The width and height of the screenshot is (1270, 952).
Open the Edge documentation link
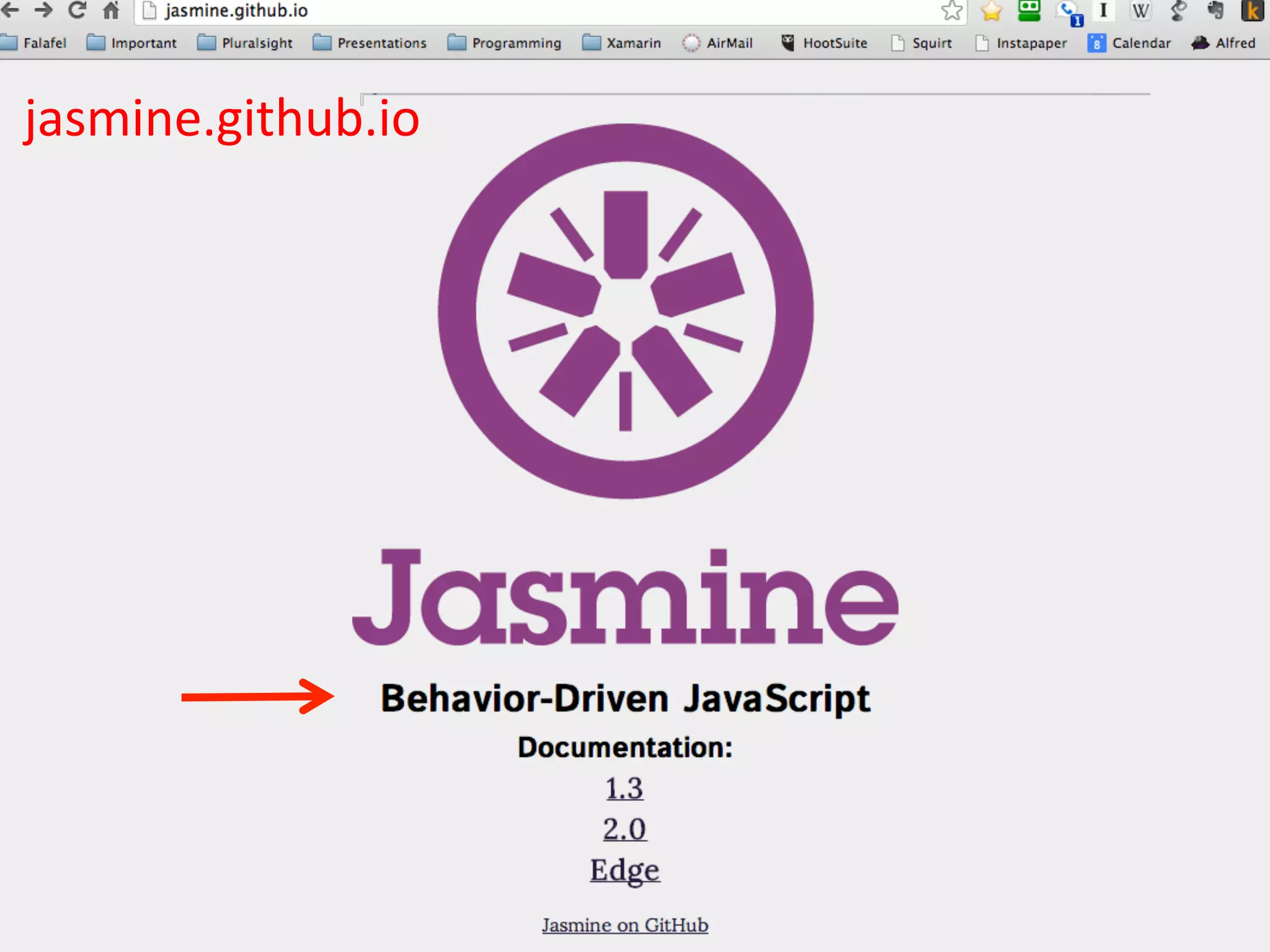pyautogui.click(x=624, y=871)
